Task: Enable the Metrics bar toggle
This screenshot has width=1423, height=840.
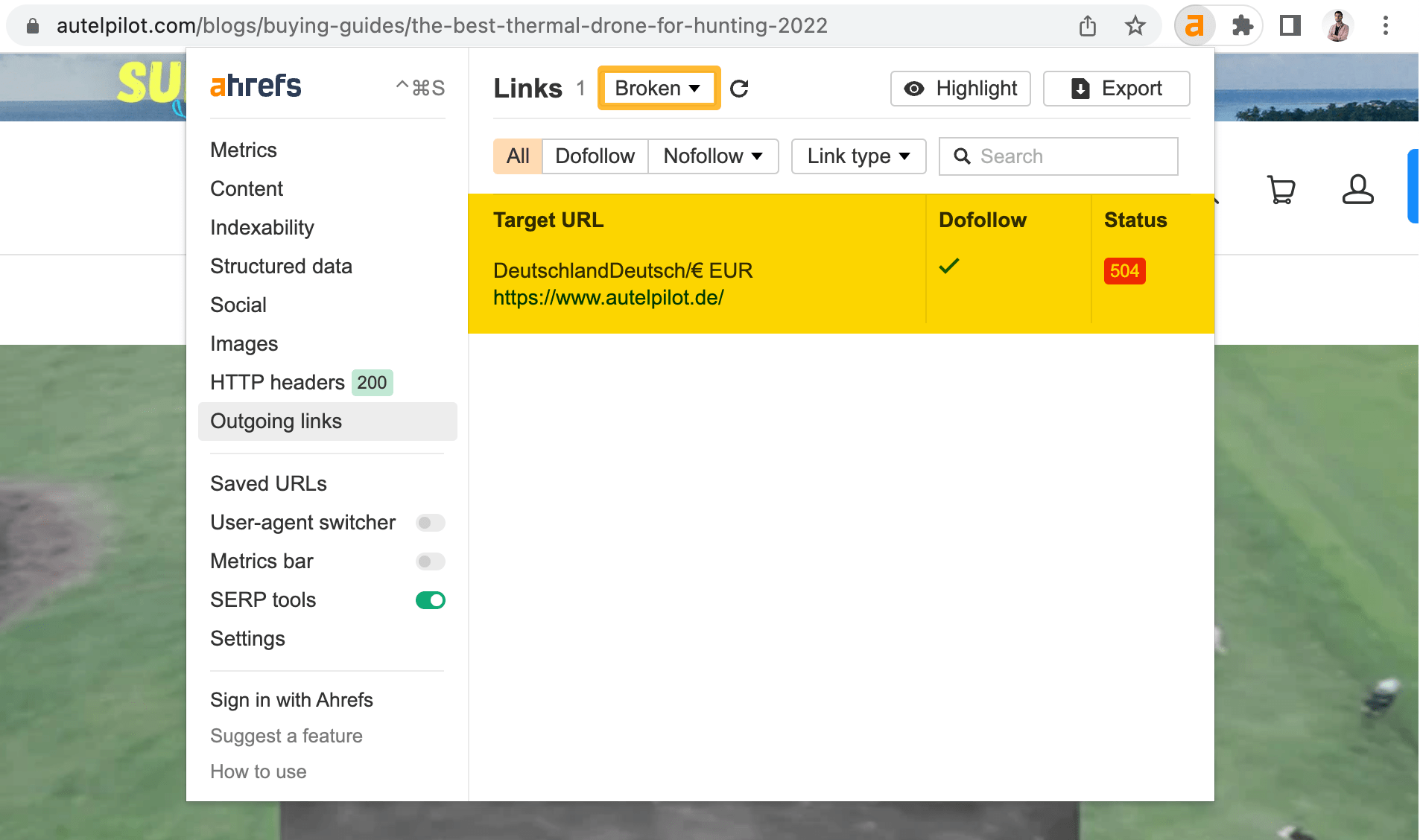Action: (x=430, y=561)
